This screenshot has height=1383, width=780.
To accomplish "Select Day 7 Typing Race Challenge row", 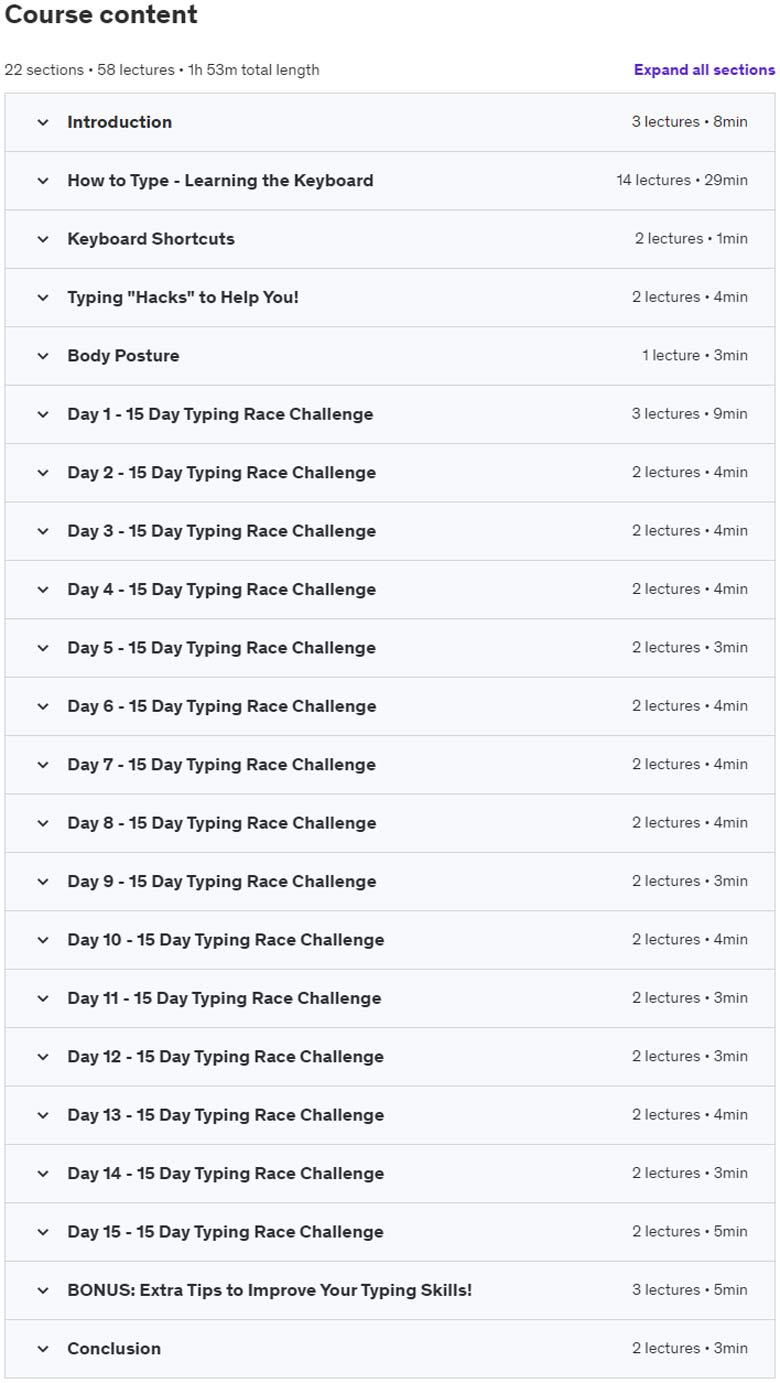I will tap(390, 765).
